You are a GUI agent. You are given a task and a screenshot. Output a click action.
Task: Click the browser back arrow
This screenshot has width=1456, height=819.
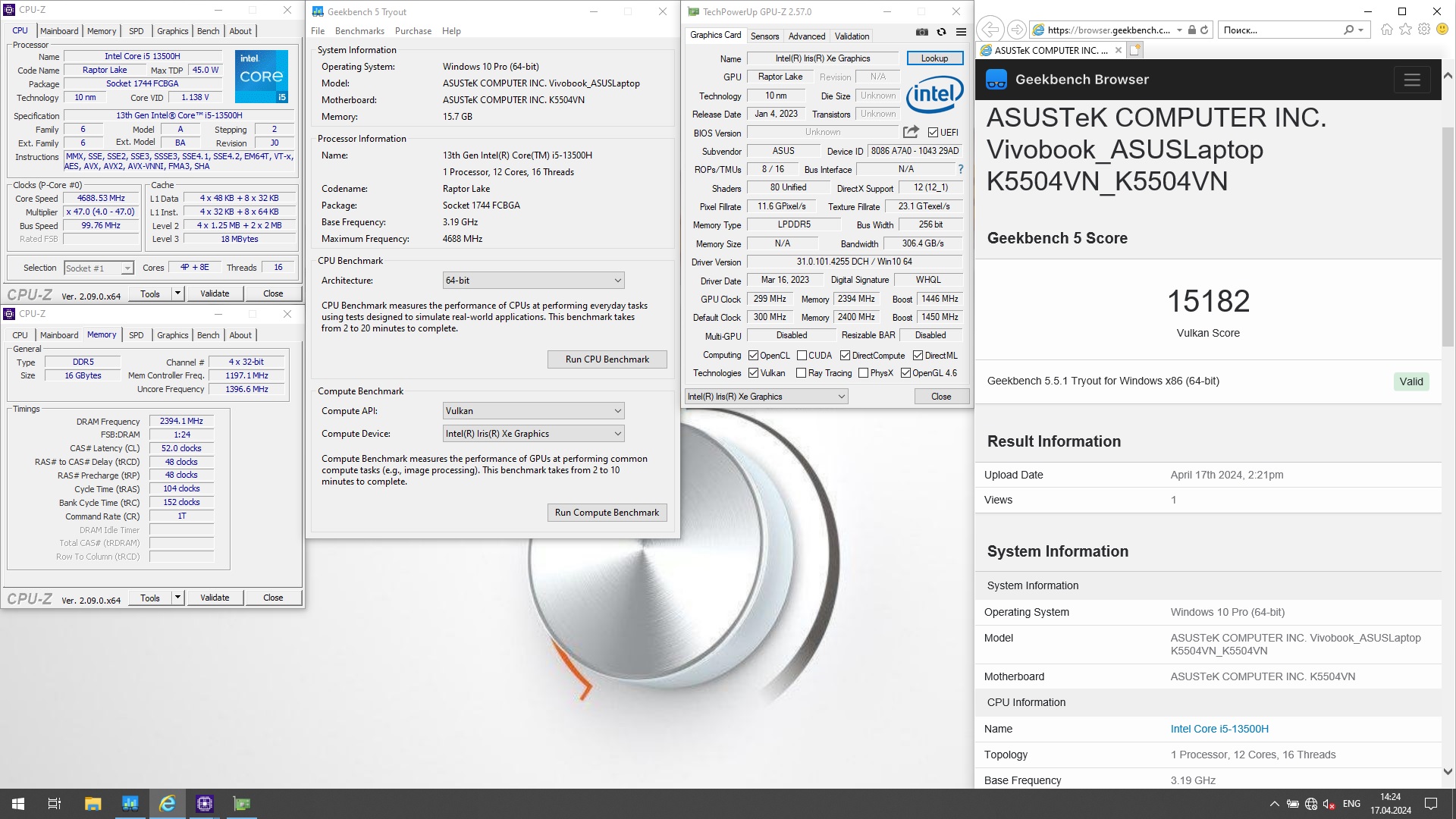(990, 30)
